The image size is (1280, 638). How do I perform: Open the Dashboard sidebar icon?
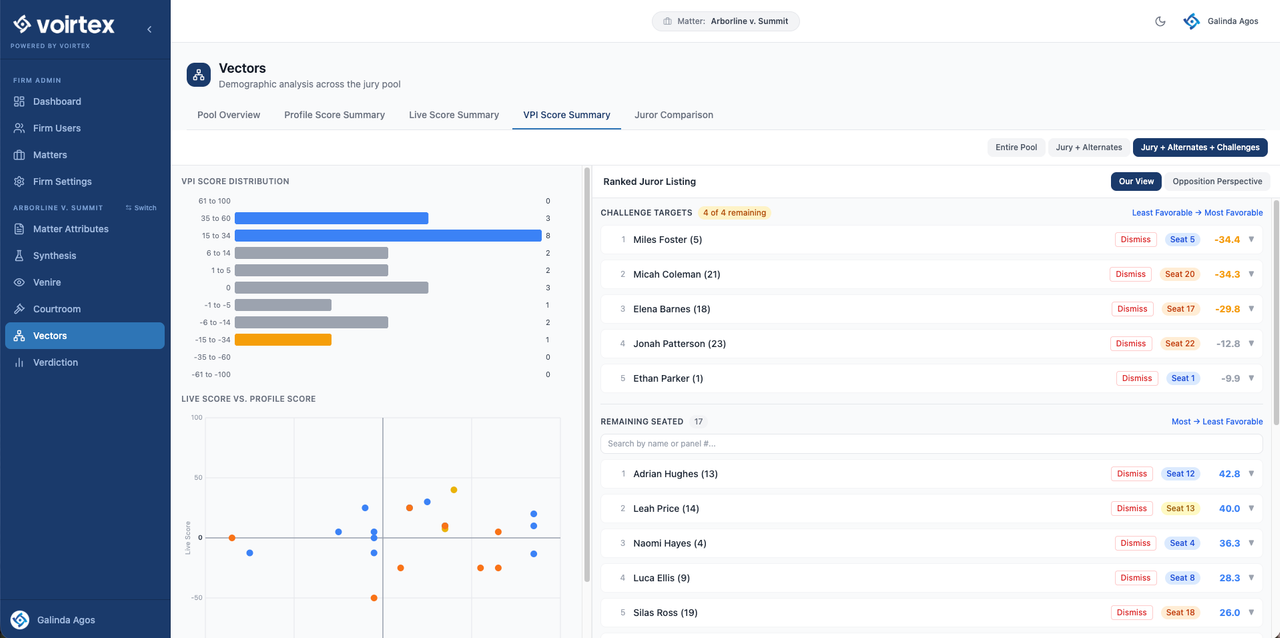click(x=19, y=101)
